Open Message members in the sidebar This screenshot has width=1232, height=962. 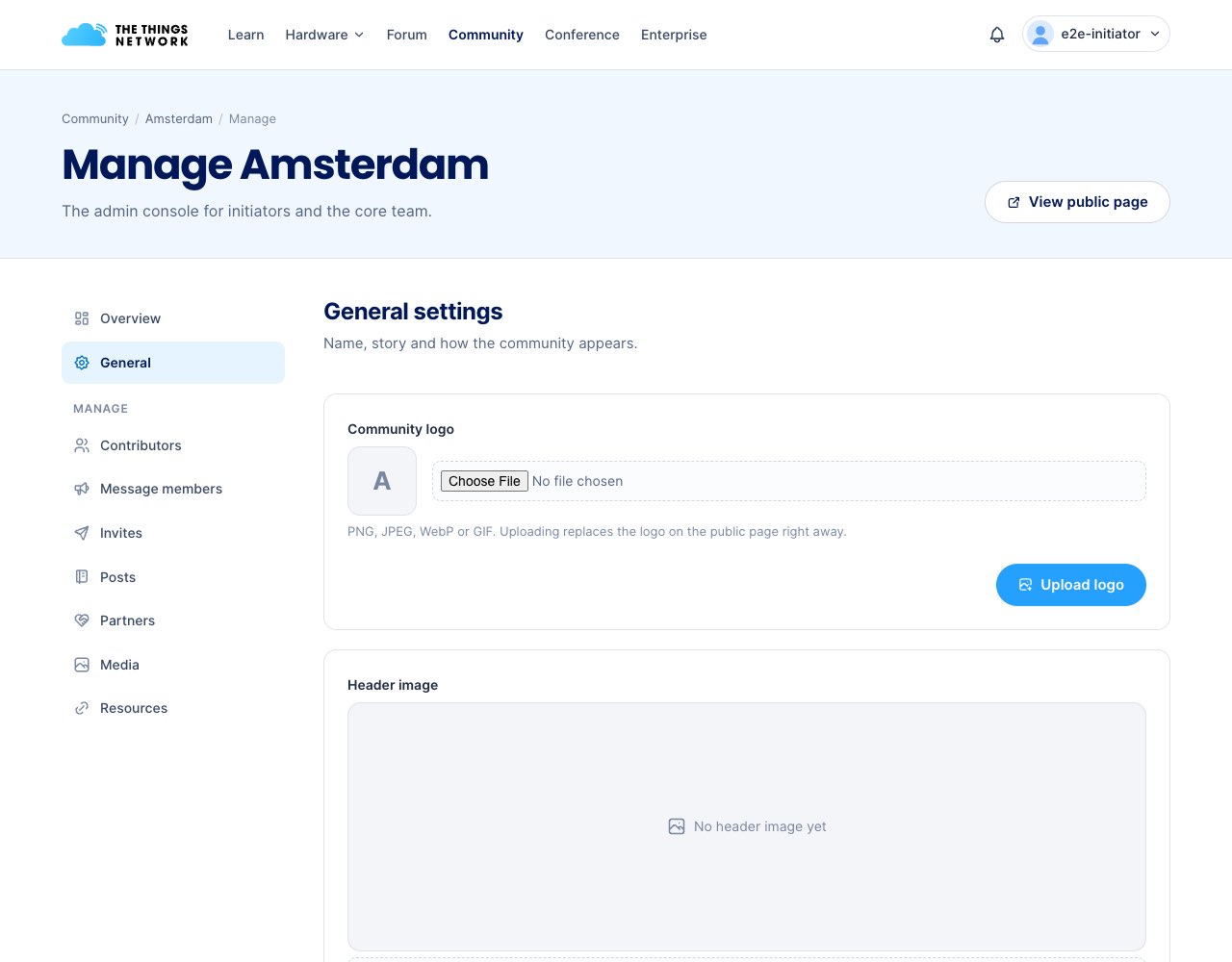173,489
